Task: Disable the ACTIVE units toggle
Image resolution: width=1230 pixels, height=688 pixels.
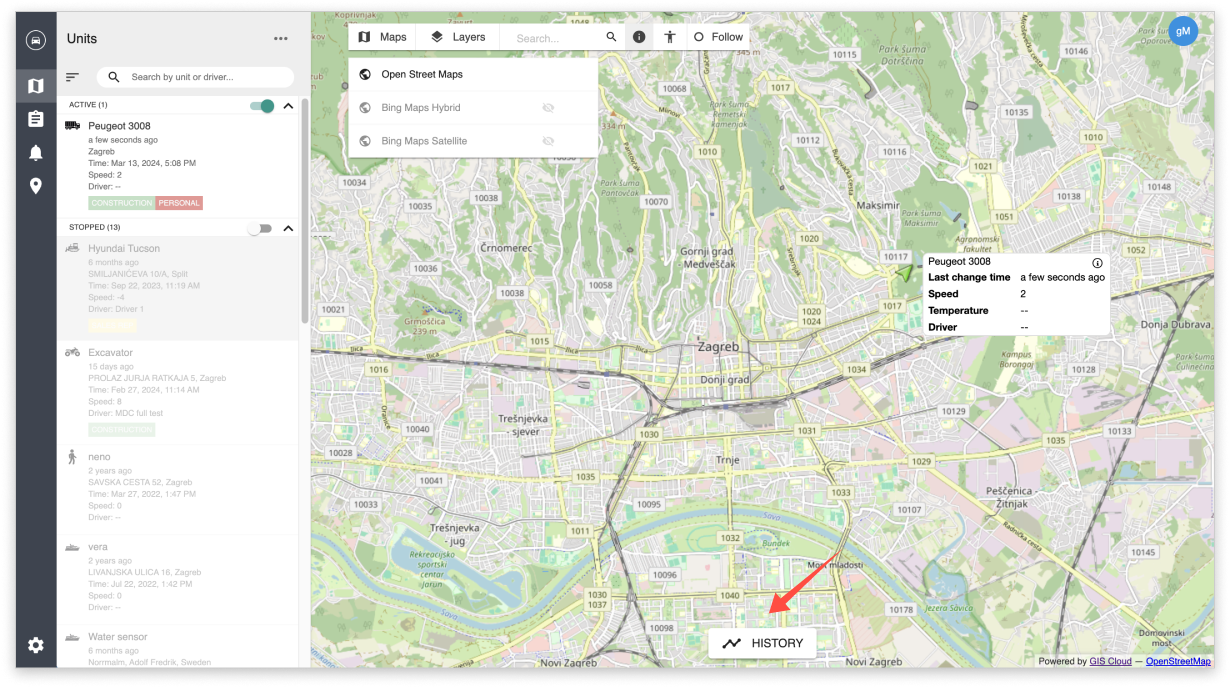Action: [x=262, y=104]
